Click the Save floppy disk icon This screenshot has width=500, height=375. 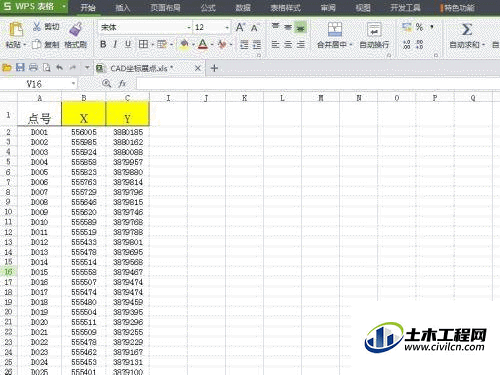[20, 68]
